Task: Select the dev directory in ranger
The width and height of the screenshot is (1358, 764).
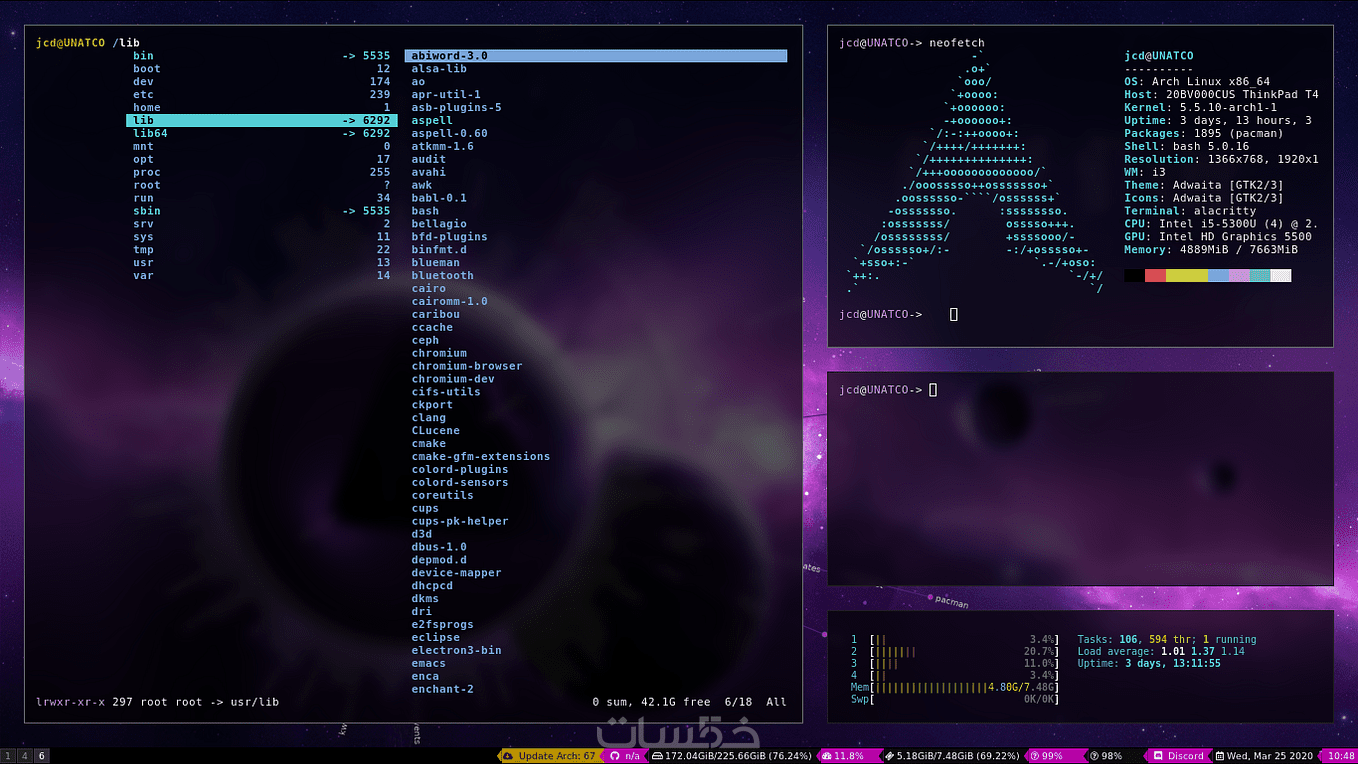Action: 261,82
